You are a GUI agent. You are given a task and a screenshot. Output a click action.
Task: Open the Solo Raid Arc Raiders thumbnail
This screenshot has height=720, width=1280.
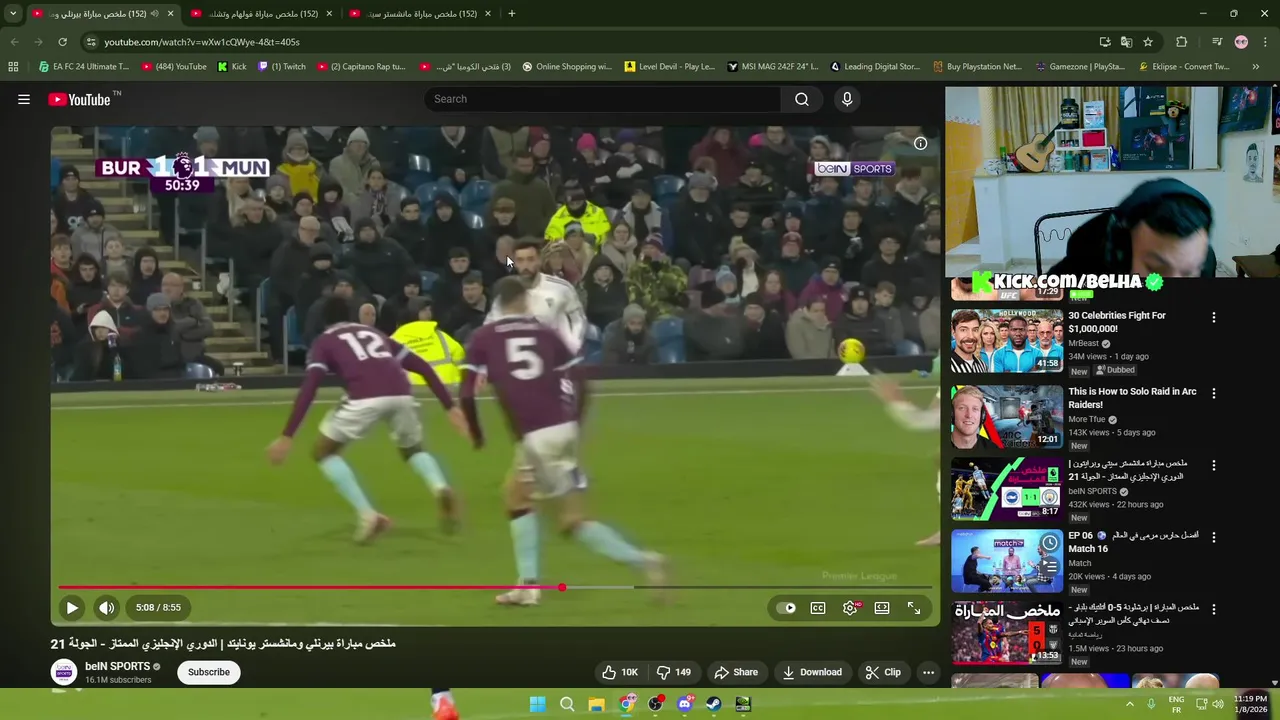pyautogui.click(x=1007, y=417)
